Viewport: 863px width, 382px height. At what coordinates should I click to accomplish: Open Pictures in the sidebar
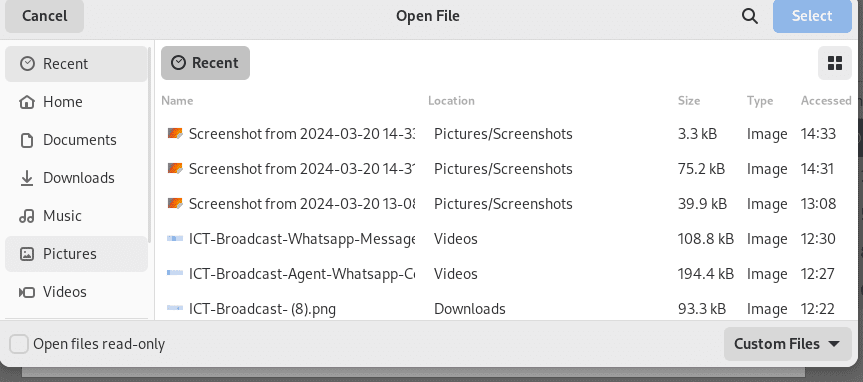(x=77, y=254)
